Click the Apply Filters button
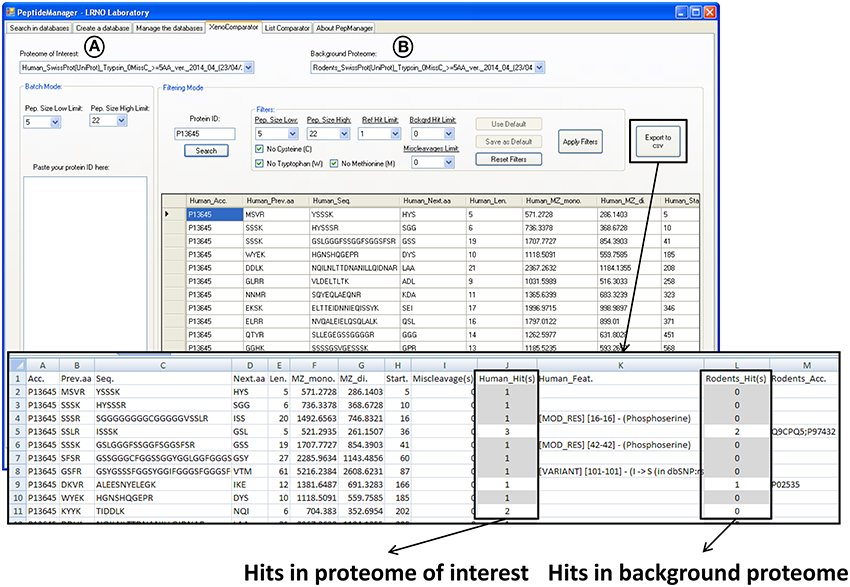 (580, 142)
